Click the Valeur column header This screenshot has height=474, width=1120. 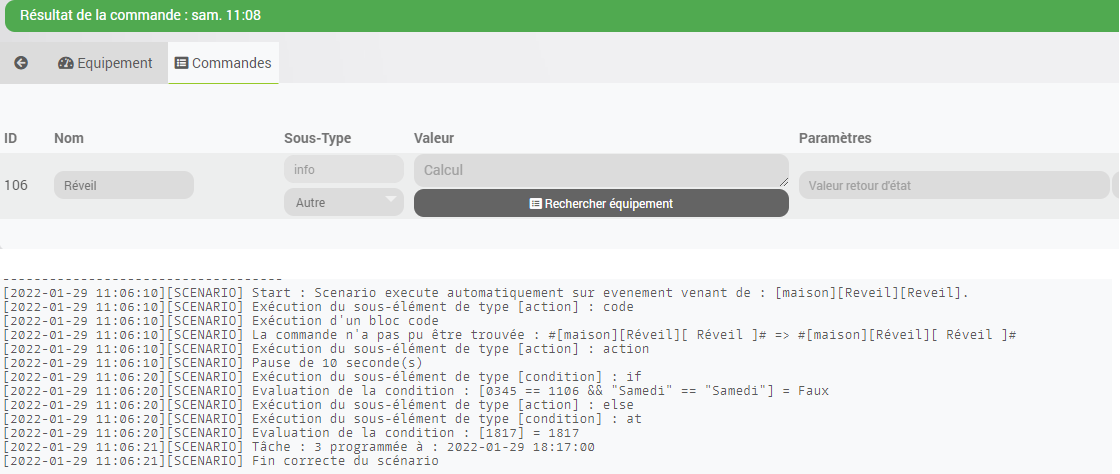(x=434, y=138)
